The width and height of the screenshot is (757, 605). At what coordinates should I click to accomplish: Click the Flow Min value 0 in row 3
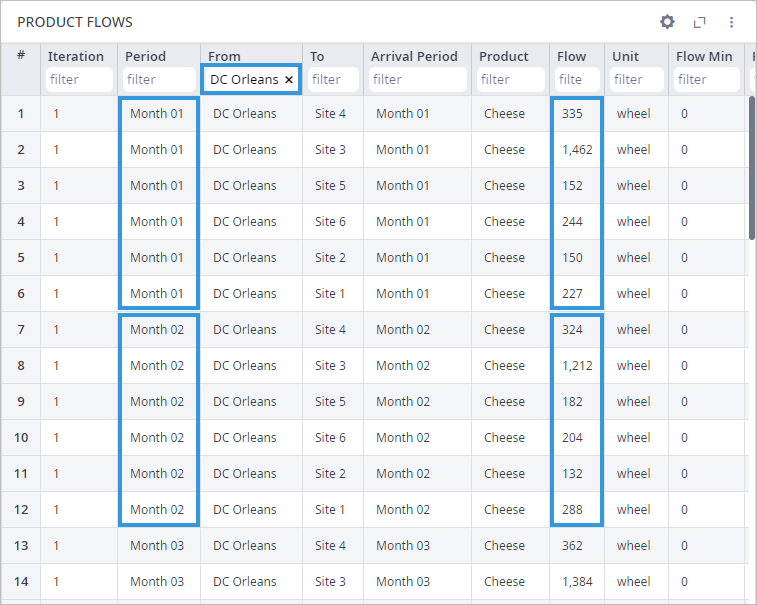tap(684, 186)
